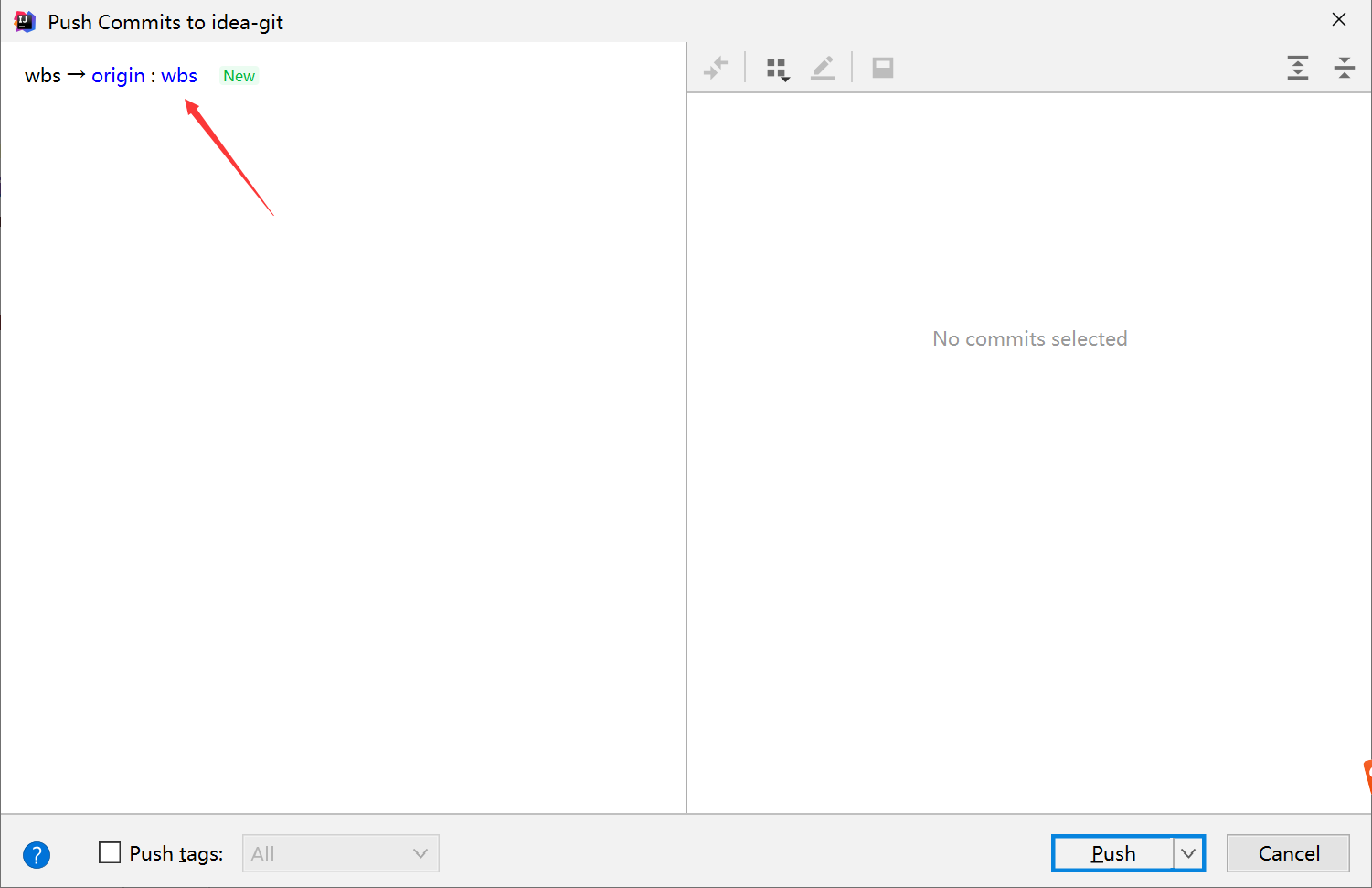Click the green New label
The image size is (1372, 888).
239,76
